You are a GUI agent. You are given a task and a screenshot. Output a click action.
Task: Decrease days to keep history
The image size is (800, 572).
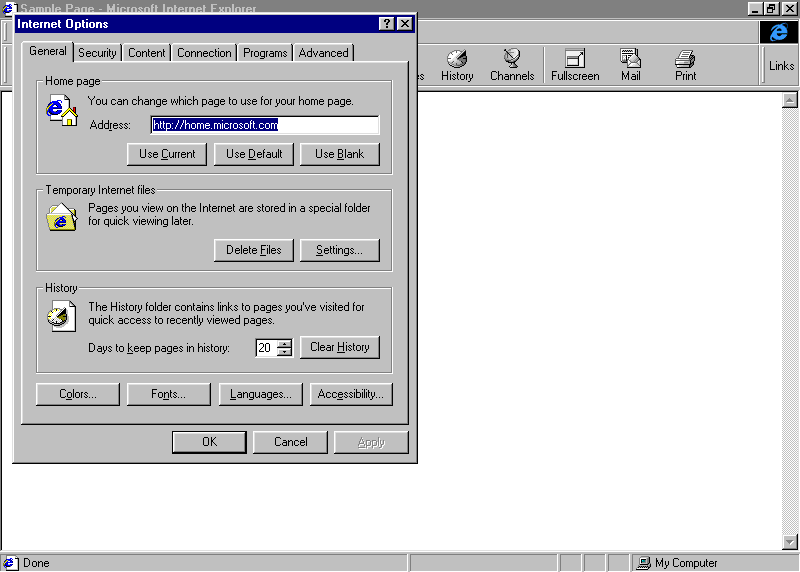point(285,352)
